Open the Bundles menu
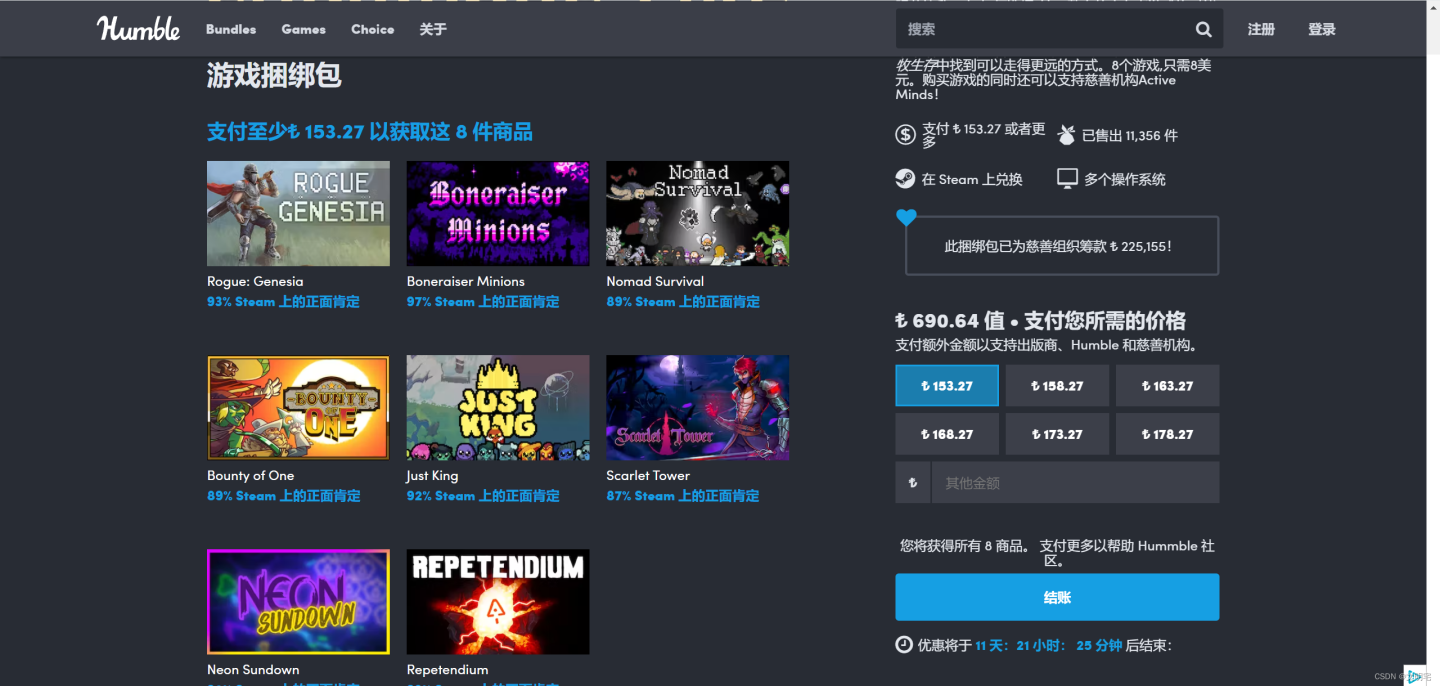 (231, 29)
